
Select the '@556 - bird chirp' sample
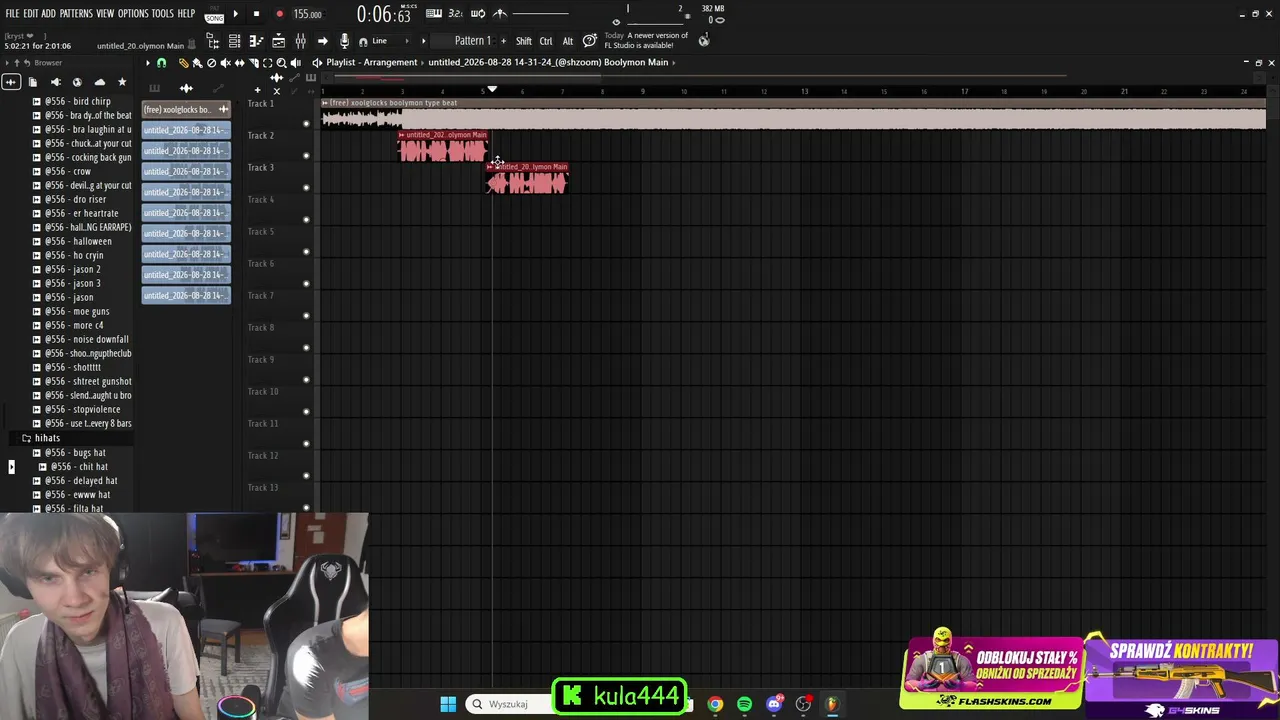point(77,101)
